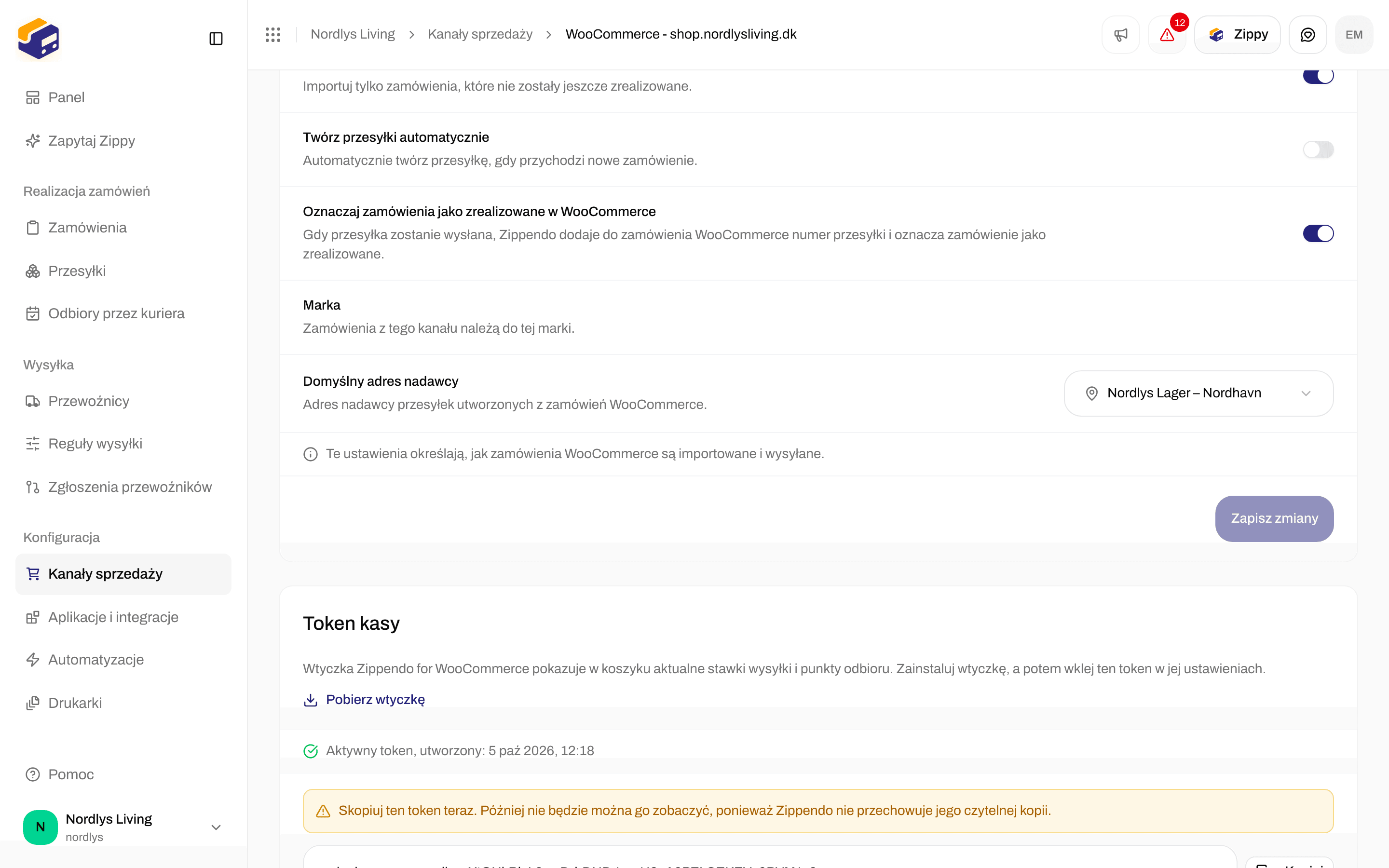The width and height of the screenshot is (1389, 868).
Task: Open Zapytaj Zippy in sidebar
Action: click(x=123, y=141)
